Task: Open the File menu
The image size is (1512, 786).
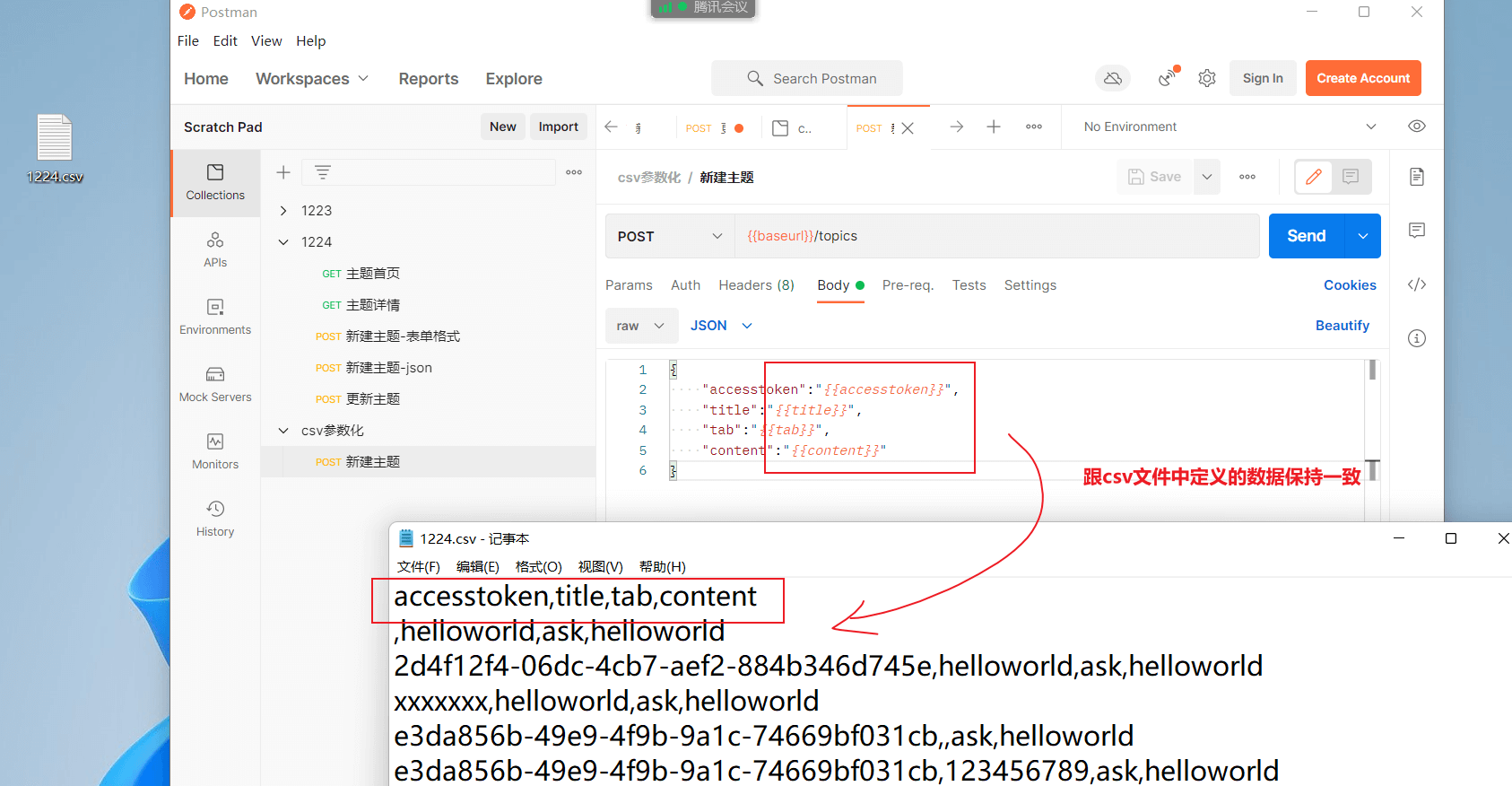Action: (188, 41)
